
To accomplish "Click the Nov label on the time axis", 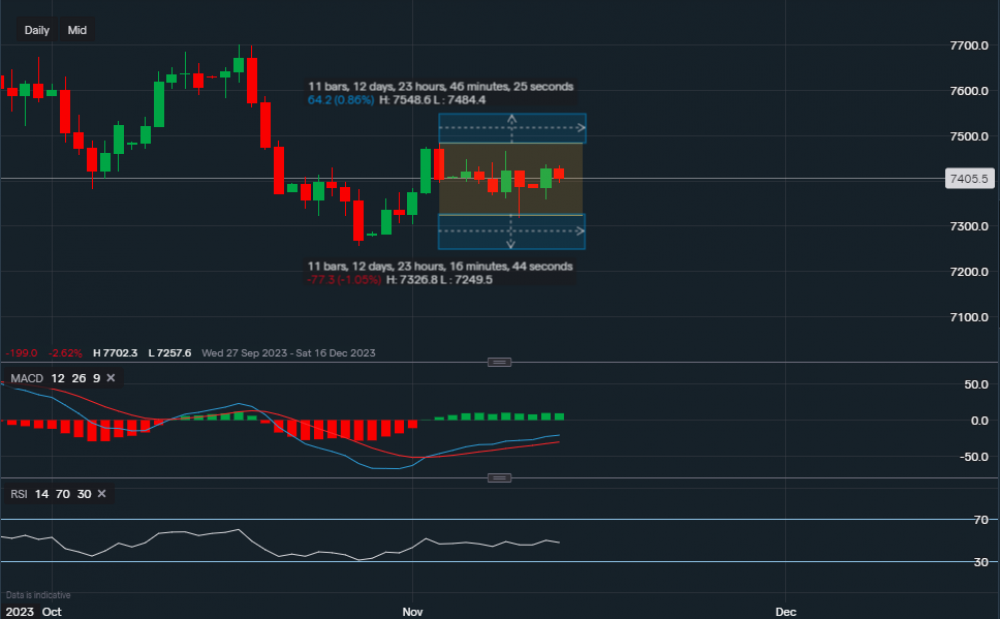I will tap(412, 609).
